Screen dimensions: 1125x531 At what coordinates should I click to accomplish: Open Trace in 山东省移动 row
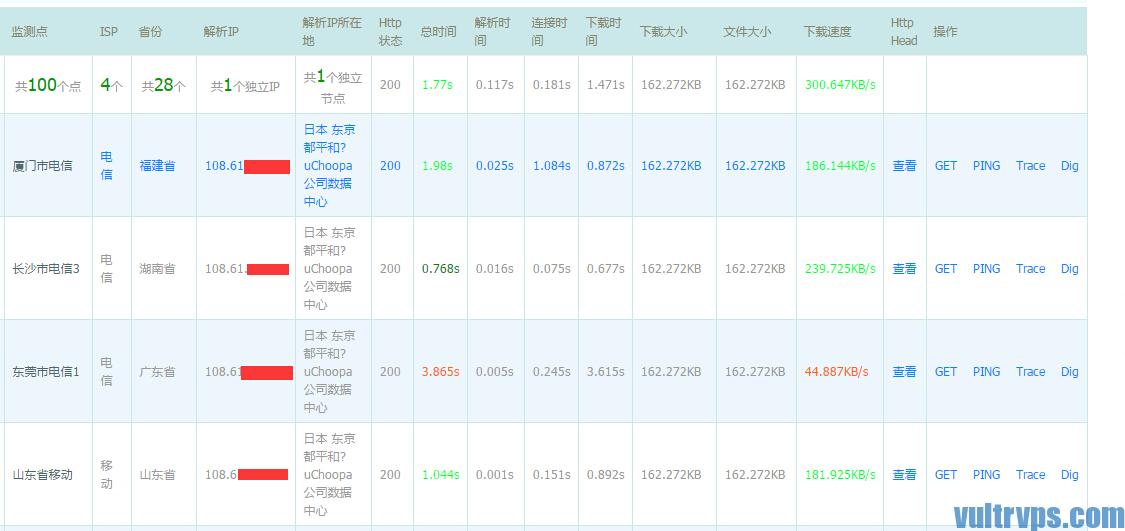[1030, 475]
